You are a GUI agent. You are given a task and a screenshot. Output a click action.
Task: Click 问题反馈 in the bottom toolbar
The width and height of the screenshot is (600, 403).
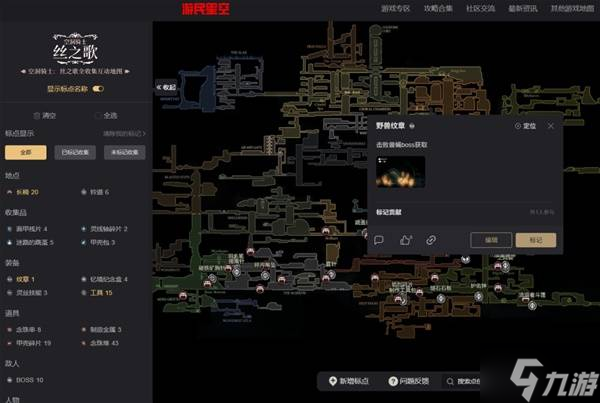point(409,381)
